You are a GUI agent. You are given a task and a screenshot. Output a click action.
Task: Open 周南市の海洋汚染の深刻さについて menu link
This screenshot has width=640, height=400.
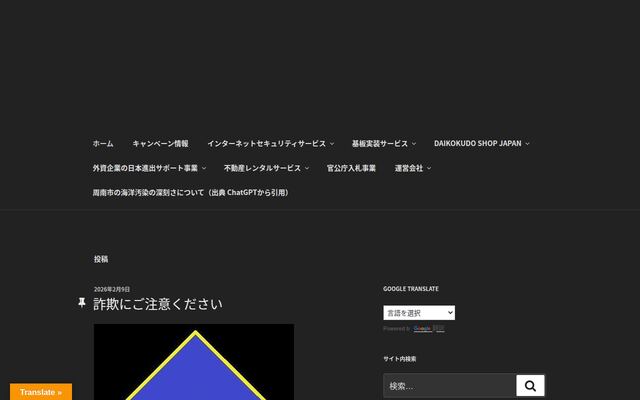point(191,193)
